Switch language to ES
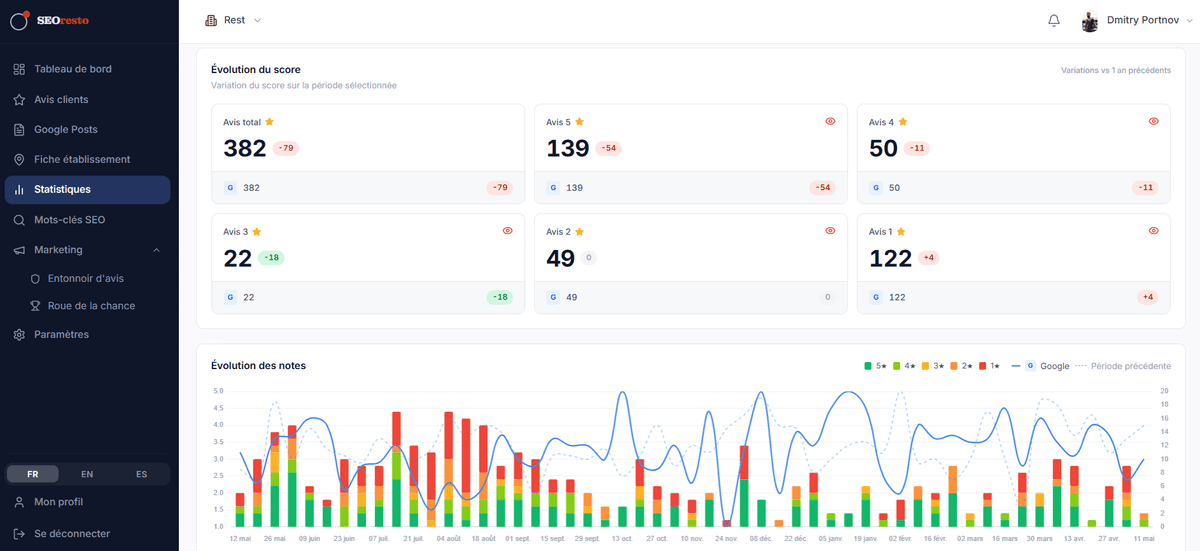1200x551 pixels. pos(142,474)
